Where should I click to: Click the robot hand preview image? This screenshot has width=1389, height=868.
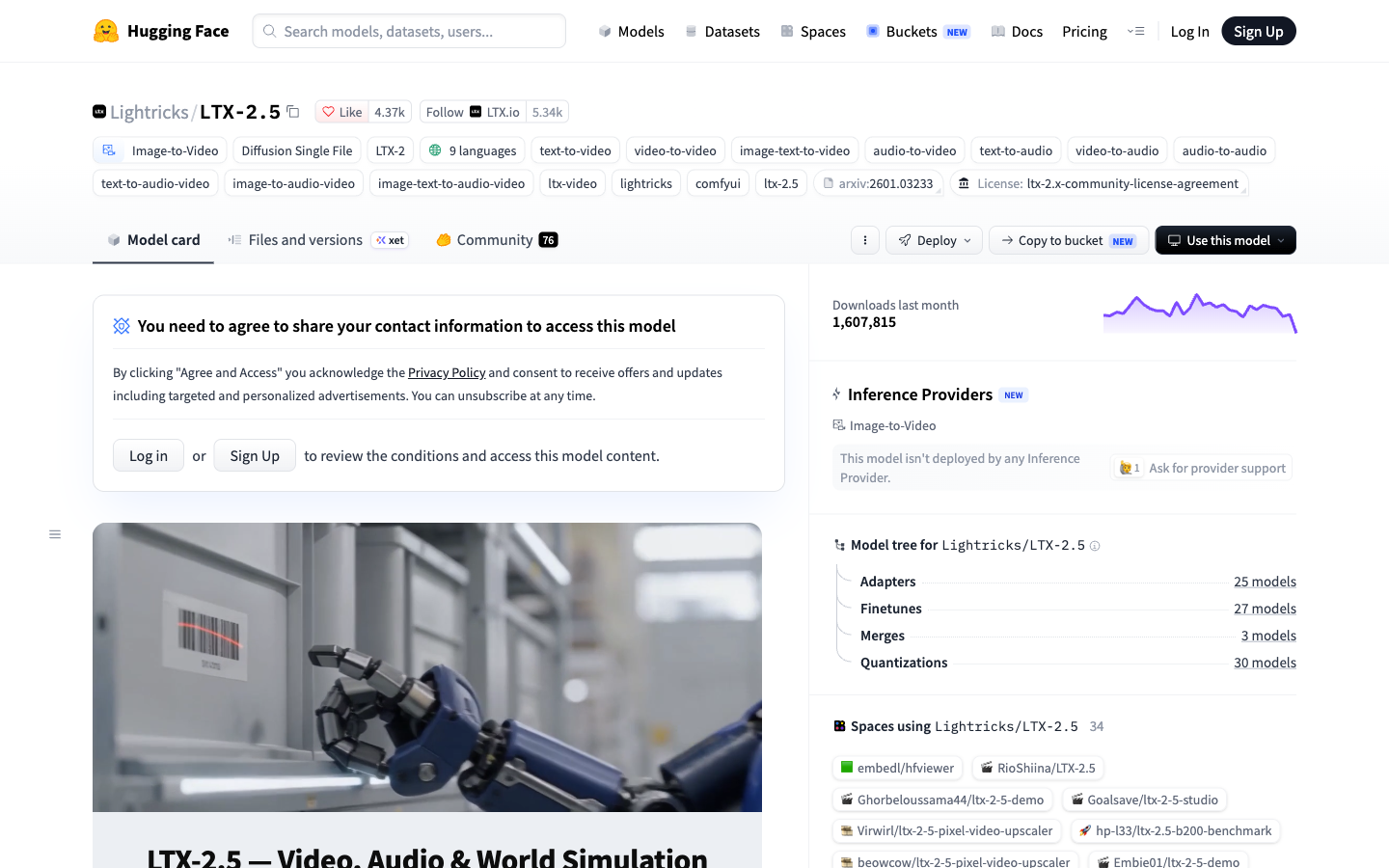(x=427, y=667)
